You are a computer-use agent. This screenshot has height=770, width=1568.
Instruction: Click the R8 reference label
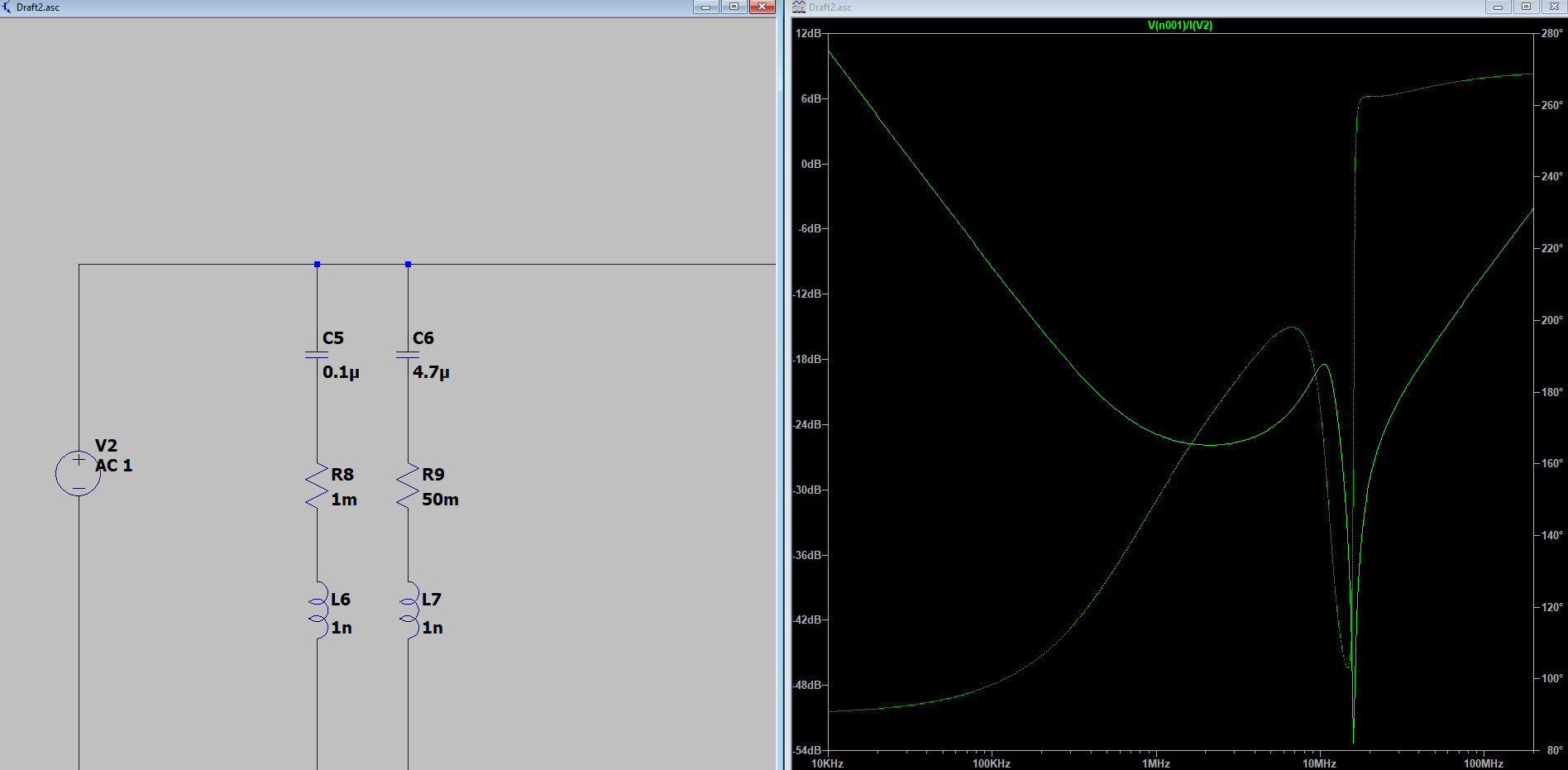tap(342, 475)
